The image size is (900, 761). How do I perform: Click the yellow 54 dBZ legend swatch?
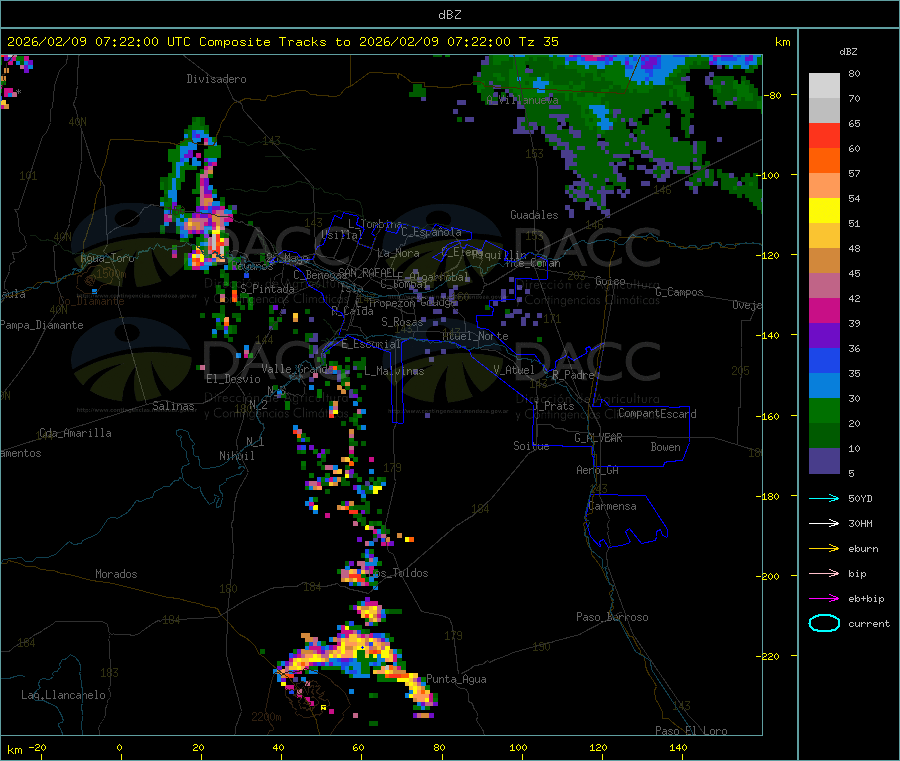(824, 211)
